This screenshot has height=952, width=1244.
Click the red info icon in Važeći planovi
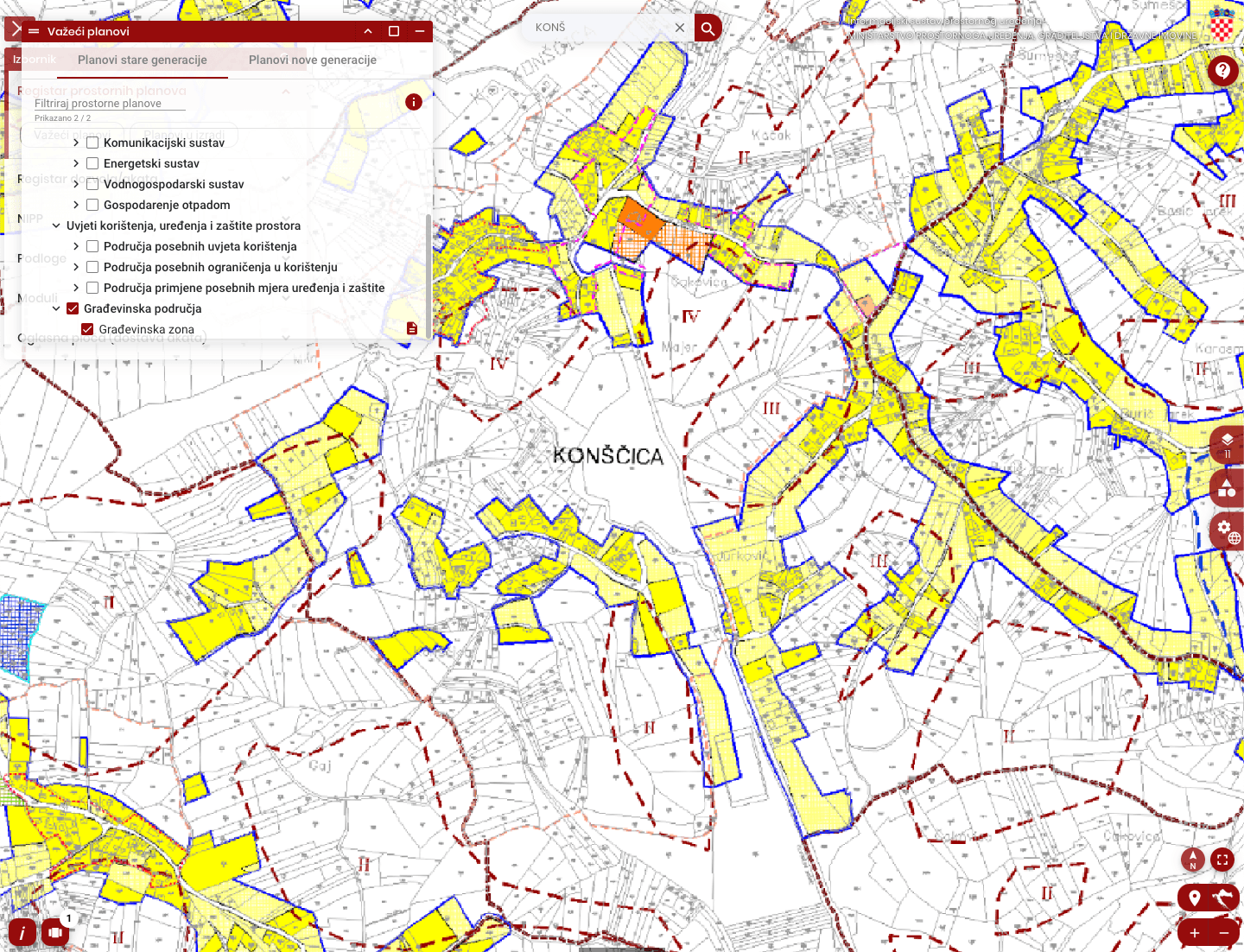click(x=414, y=102)
